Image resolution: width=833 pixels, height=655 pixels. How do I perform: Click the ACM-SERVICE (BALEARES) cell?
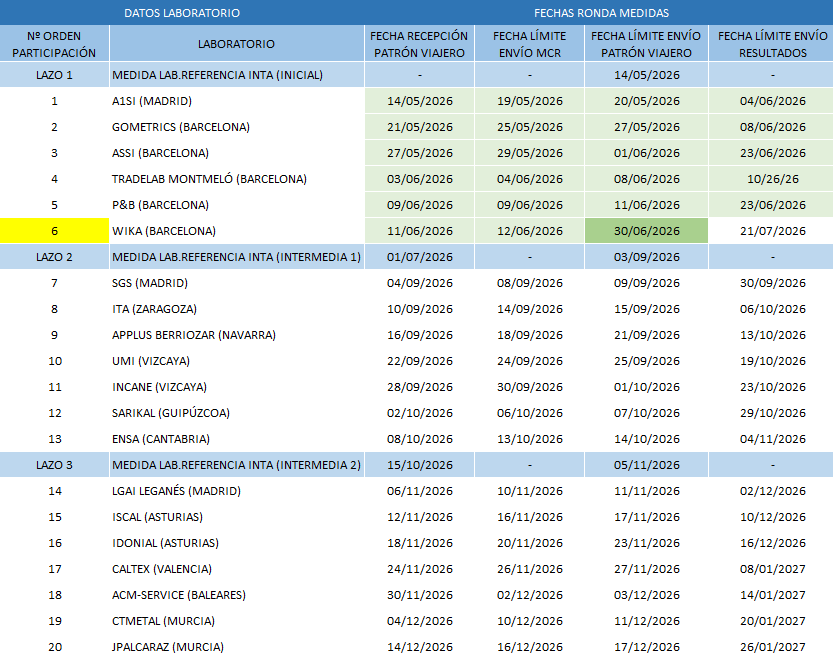[x=236, y=595]
